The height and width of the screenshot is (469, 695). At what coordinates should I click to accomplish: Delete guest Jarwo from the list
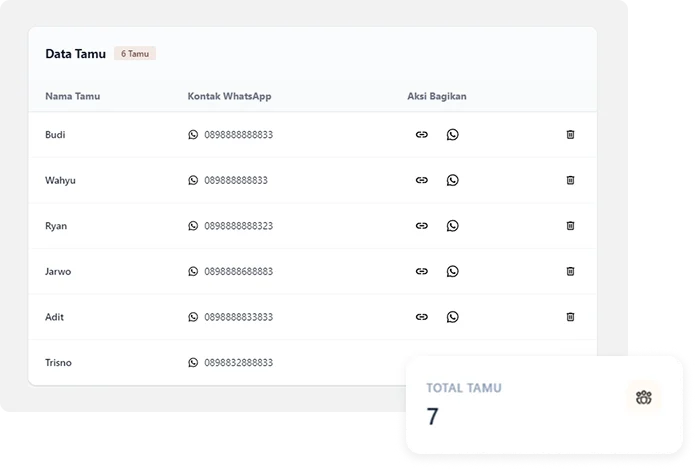[570, 271]
